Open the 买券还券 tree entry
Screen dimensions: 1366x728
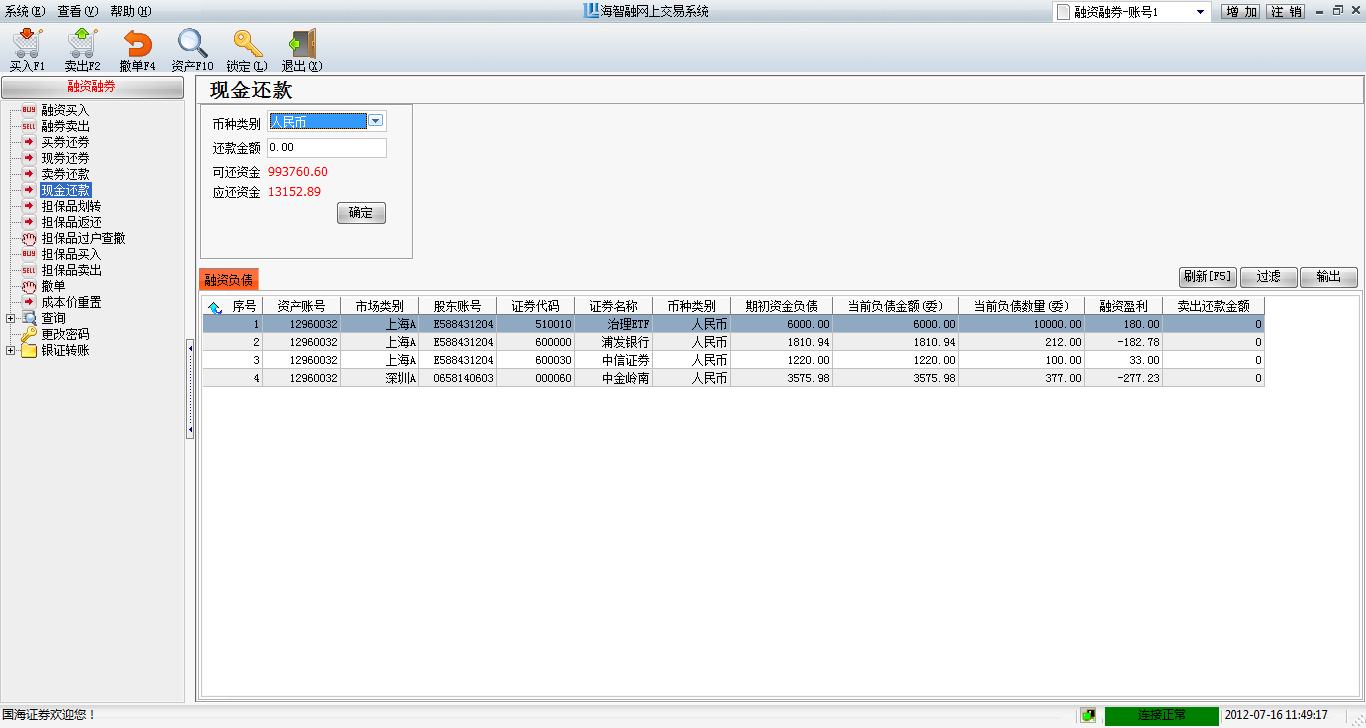(65, 142)
